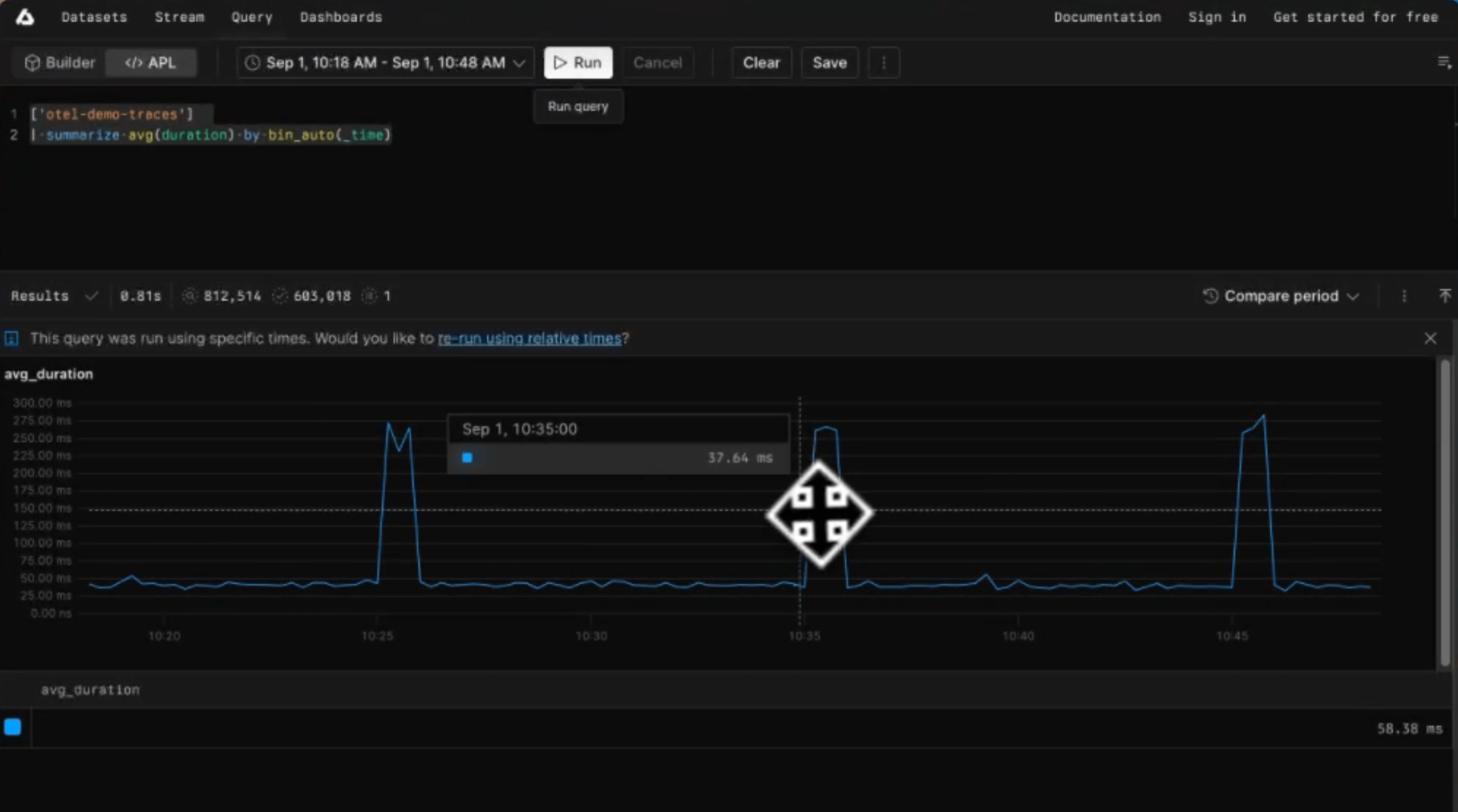Click into the APL query editor line 2
The height and width of the screenshot is (812, 1458).
(x=211, y=135)
